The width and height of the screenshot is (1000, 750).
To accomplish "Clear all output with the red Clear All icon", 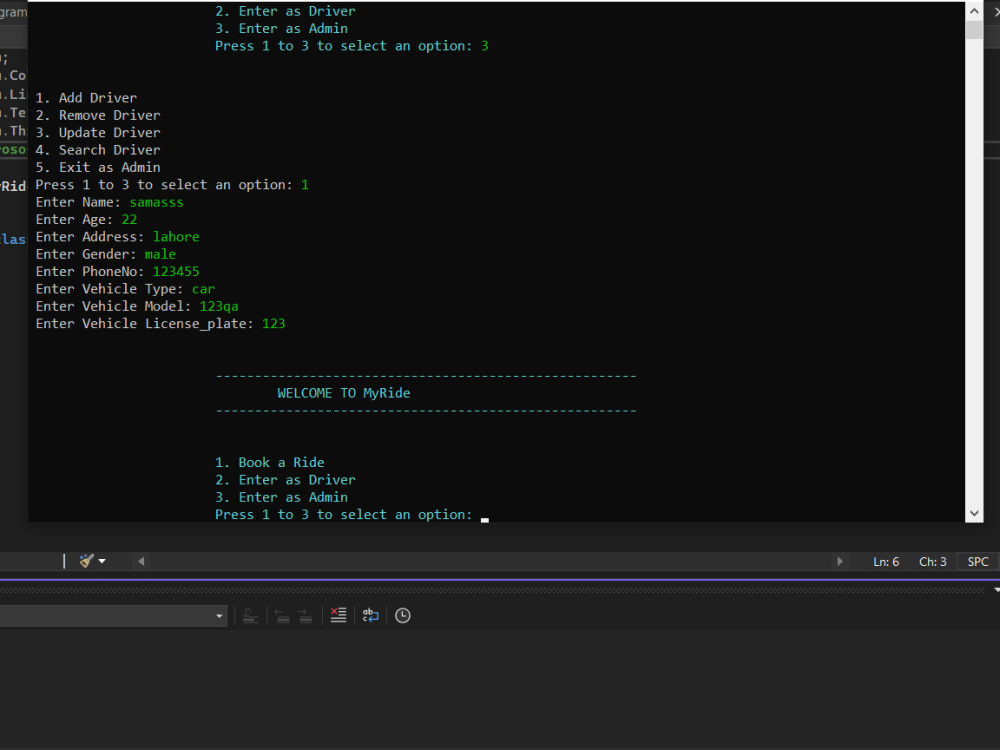I will point(338,615).
